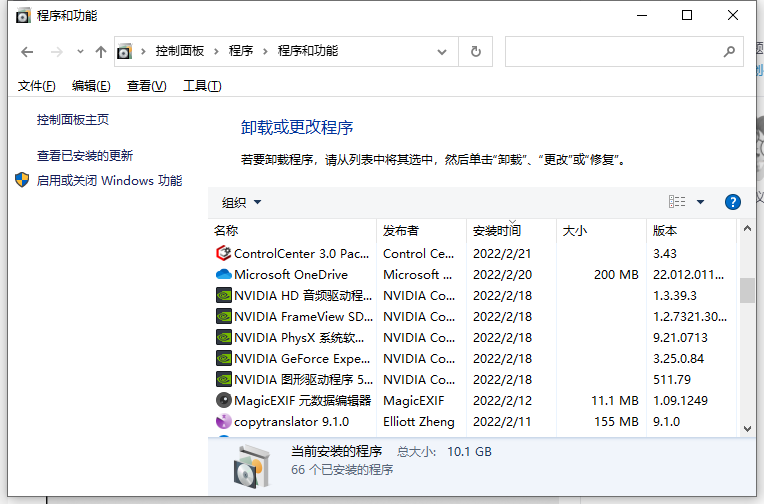Click version 511.79 cell
764x504 pixels.
672,379
